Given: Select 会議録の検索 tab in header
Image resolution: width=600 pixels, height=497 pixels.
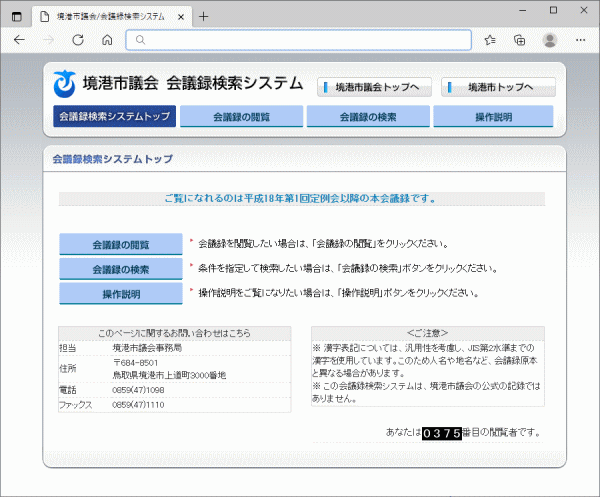Looking at the screenshot, I should [368, 117].
